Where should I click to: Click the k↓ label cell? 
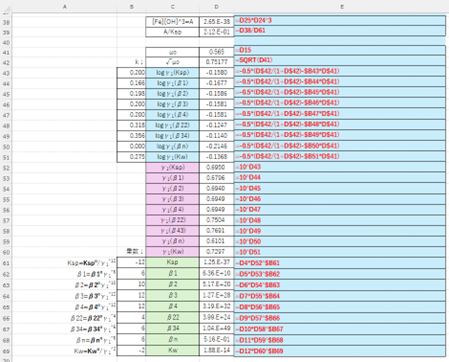pos(131,62)
